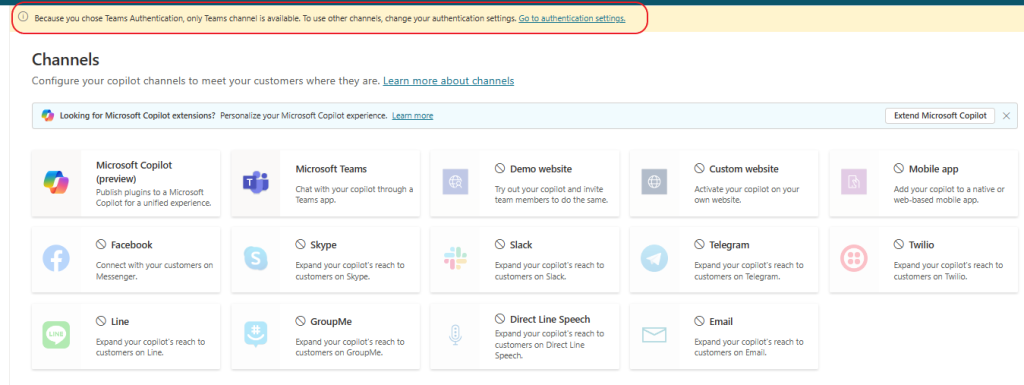Click 'Connect with your customers on Messenger' text

(154, 271)
